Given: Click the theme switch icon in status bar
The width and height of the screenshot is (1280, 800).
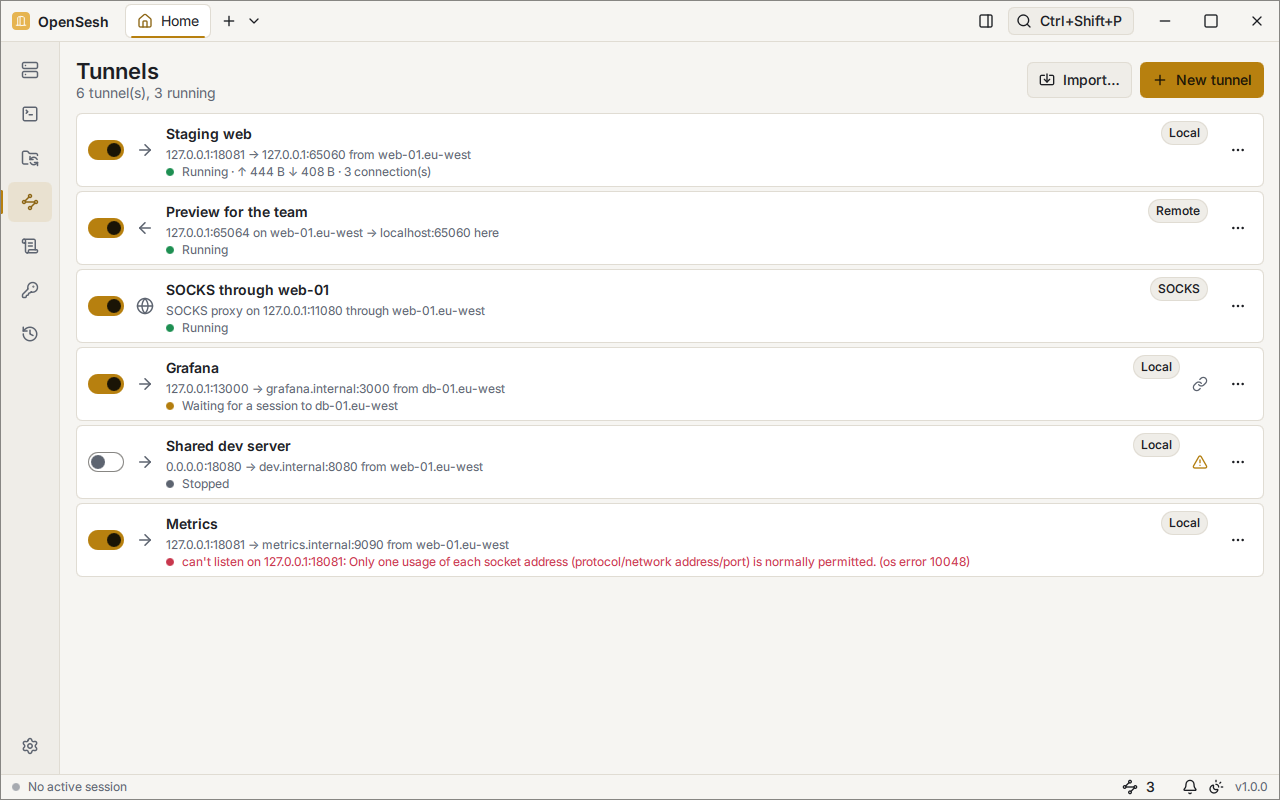Looking at the screenshot, I should (1217, 787).
